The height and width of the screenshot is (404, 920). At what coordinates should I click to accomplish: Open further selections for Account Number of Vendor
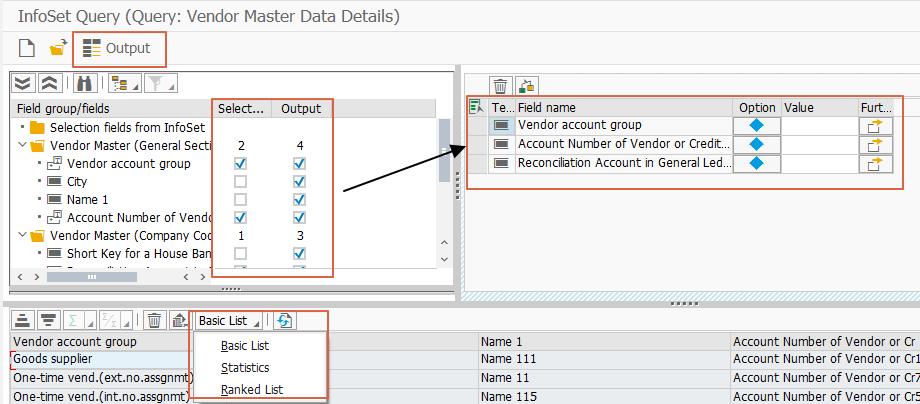[876, 144]
